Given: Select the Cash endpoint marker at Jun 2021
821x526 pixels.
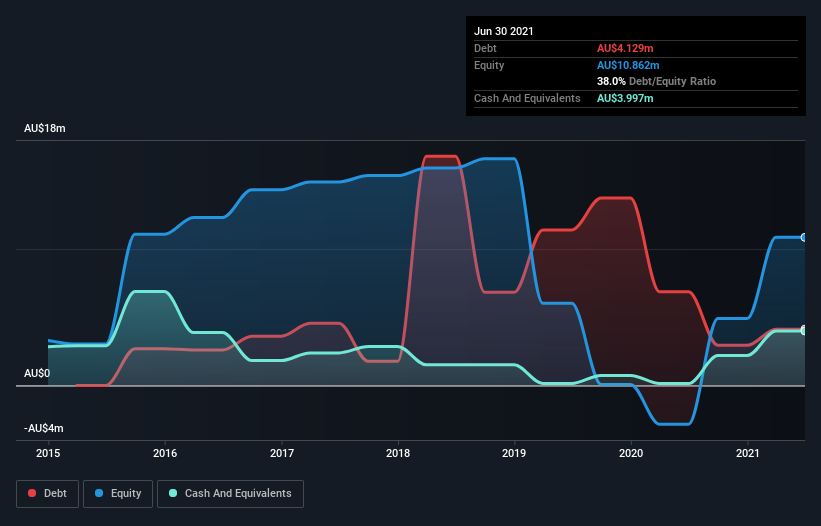Looking at the screenshot, I should 804,331.
